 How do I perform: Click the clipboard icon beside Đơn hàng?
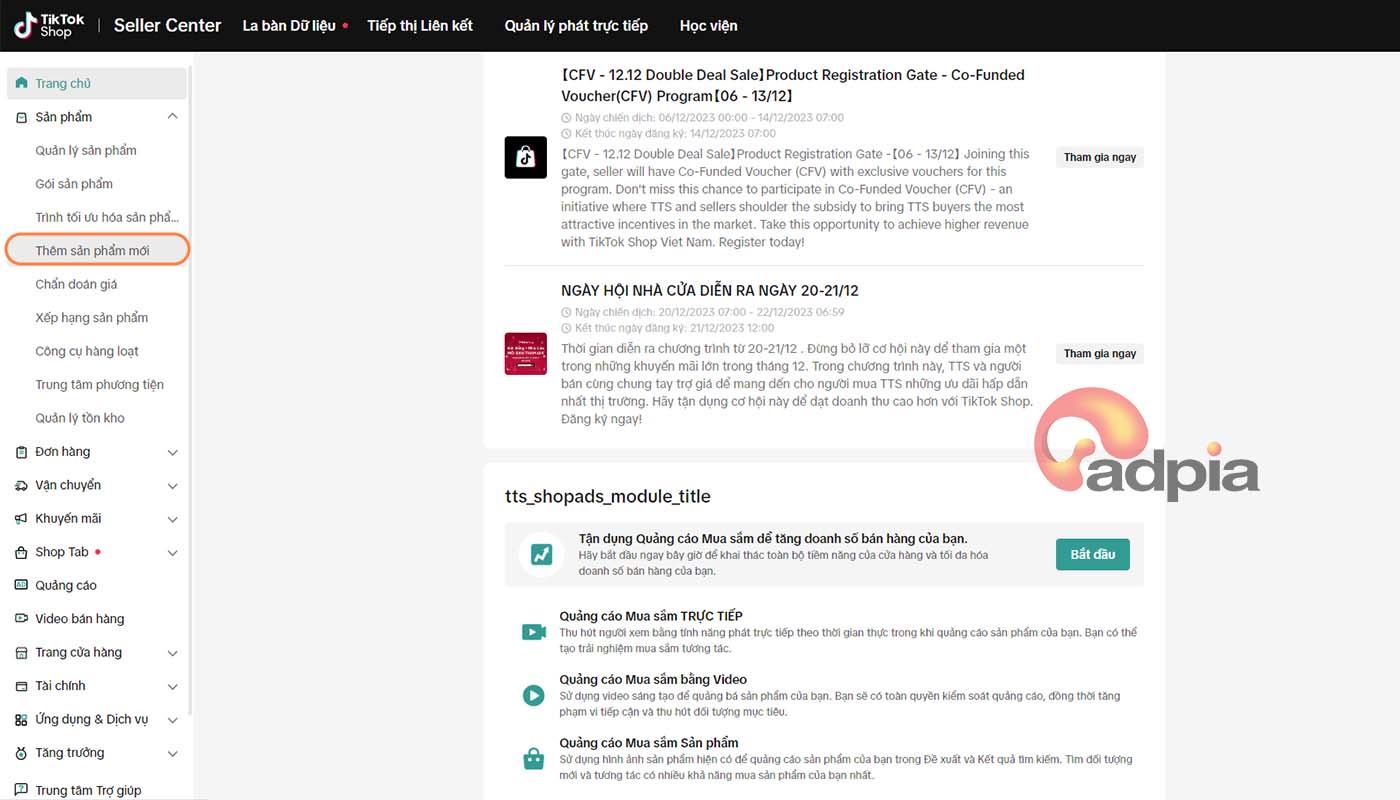[x=22, y=452]
